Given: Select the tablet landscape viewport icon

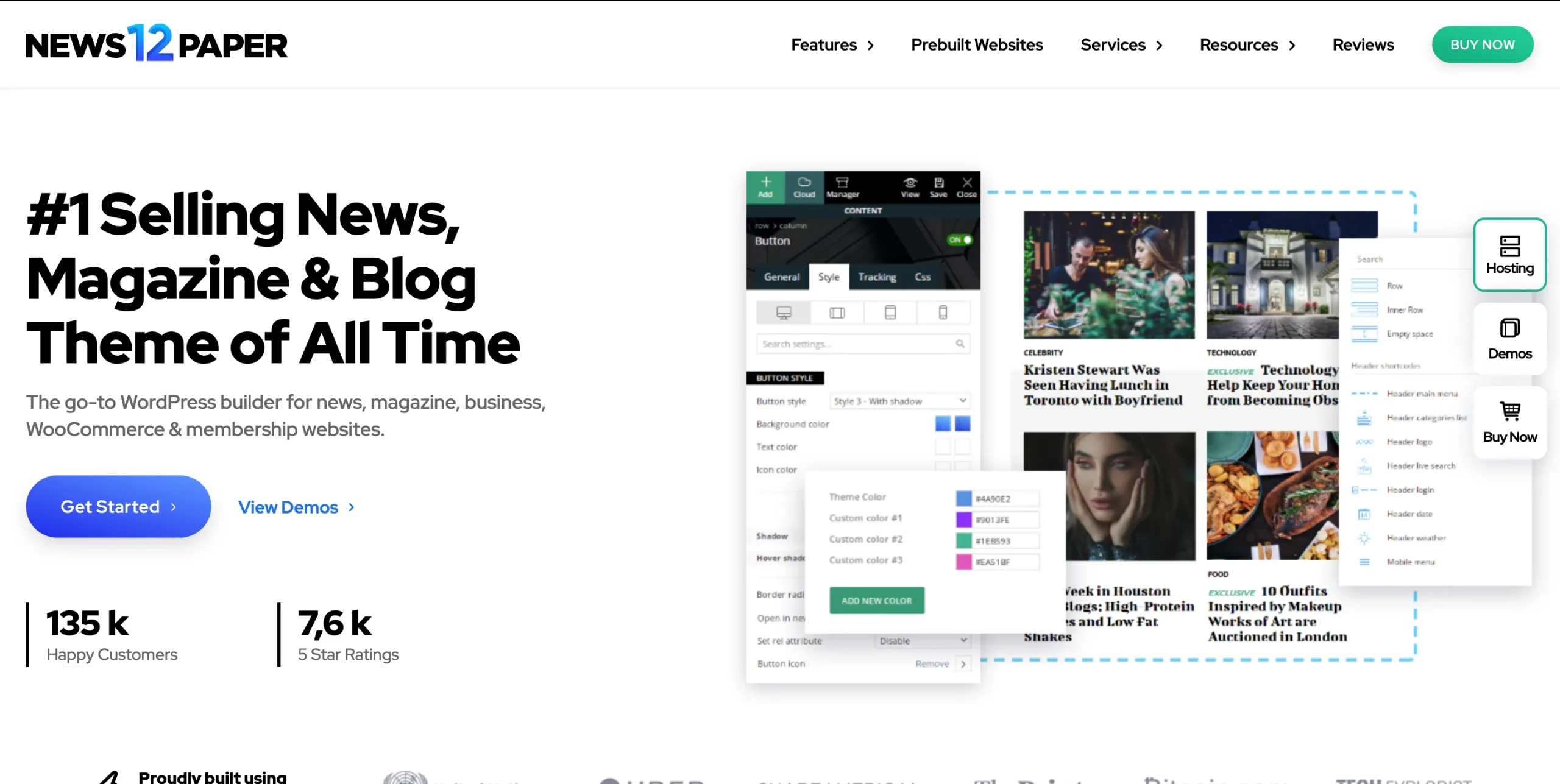Looking at the screenshot, I should (837, 313).
